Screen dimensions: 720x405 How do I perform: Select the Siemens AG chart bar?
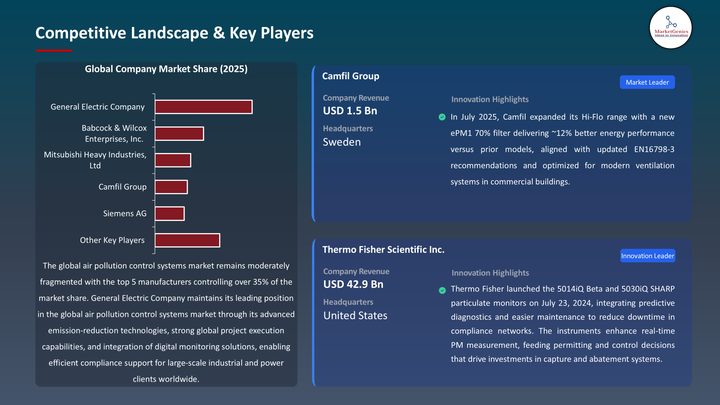[170, 213]
